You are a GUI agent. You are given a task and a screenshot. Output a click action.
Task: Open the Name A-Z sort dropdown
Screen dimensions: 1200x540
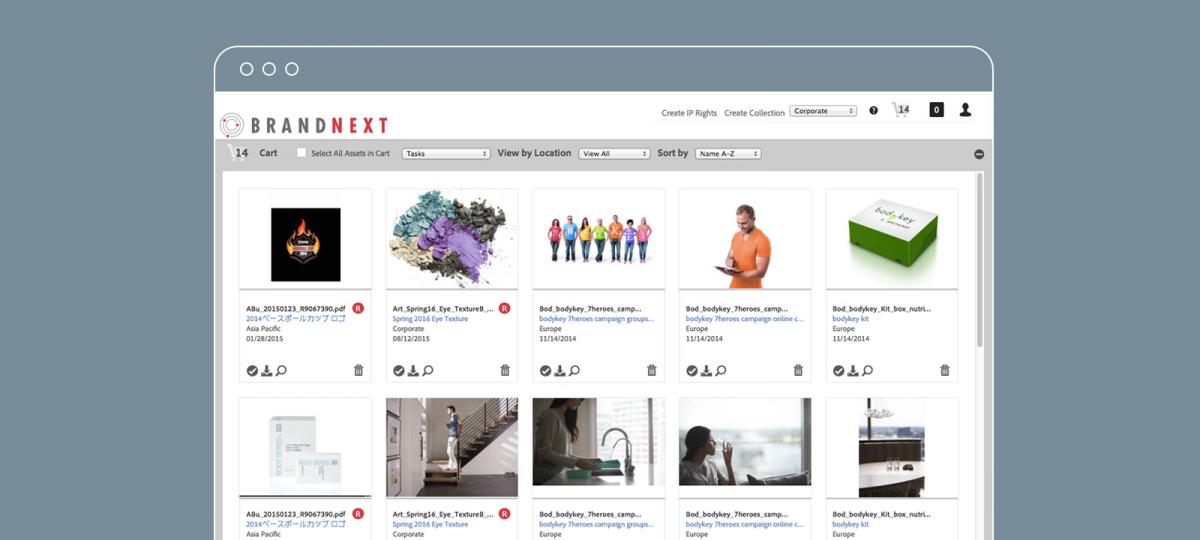729,154
